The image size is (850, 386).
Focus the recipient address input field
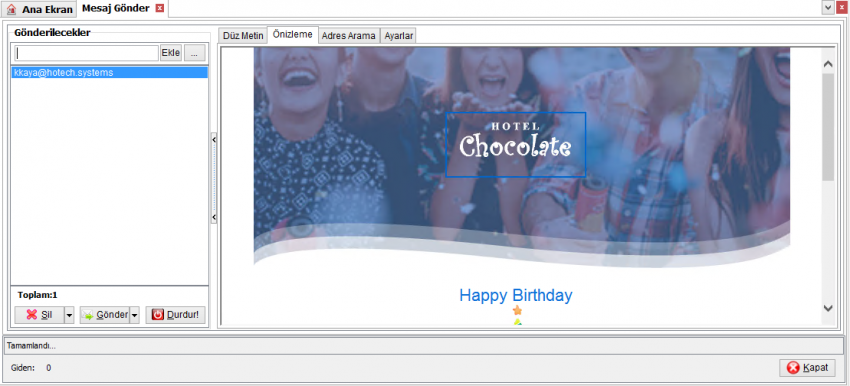(86, 53)
